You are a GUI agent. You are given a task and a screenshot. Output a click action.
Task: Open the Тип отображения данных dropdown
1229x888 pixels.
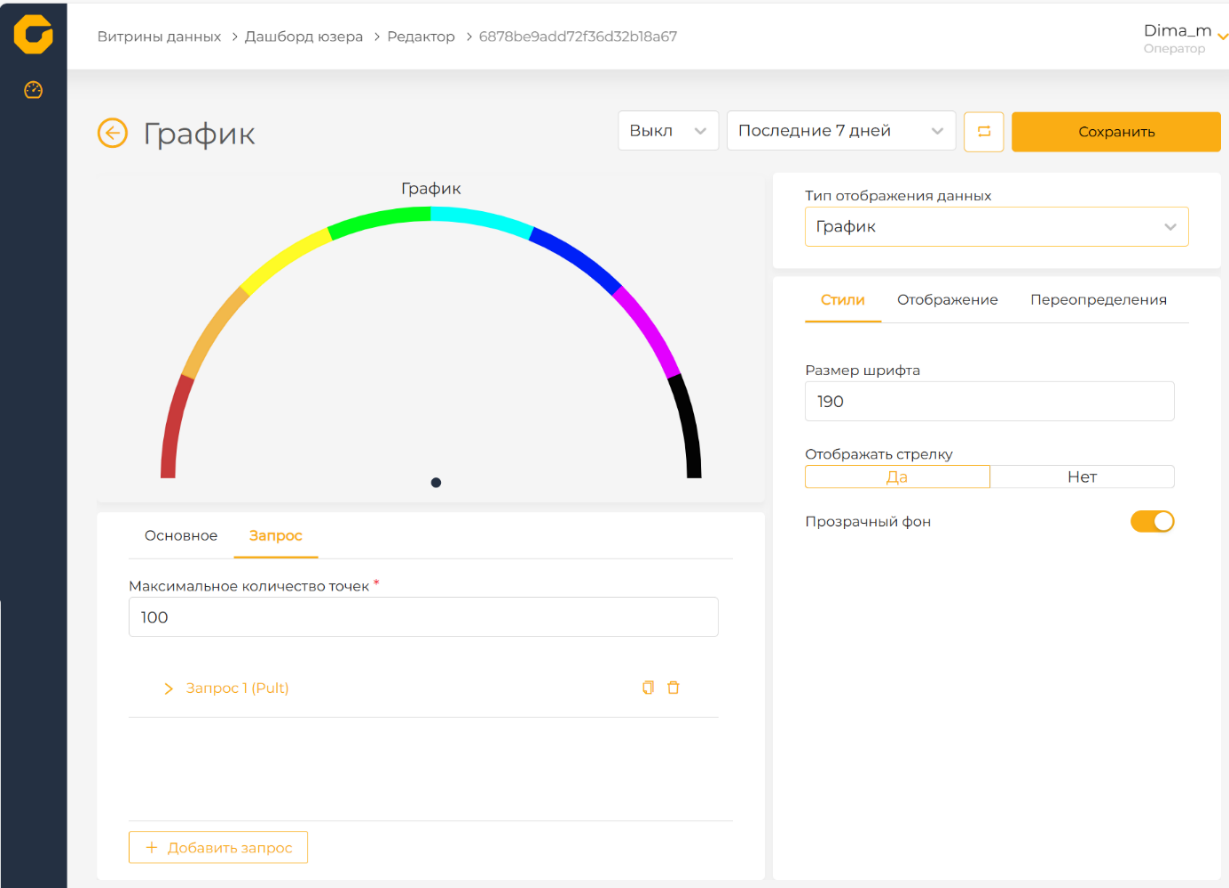click(996, 227)
